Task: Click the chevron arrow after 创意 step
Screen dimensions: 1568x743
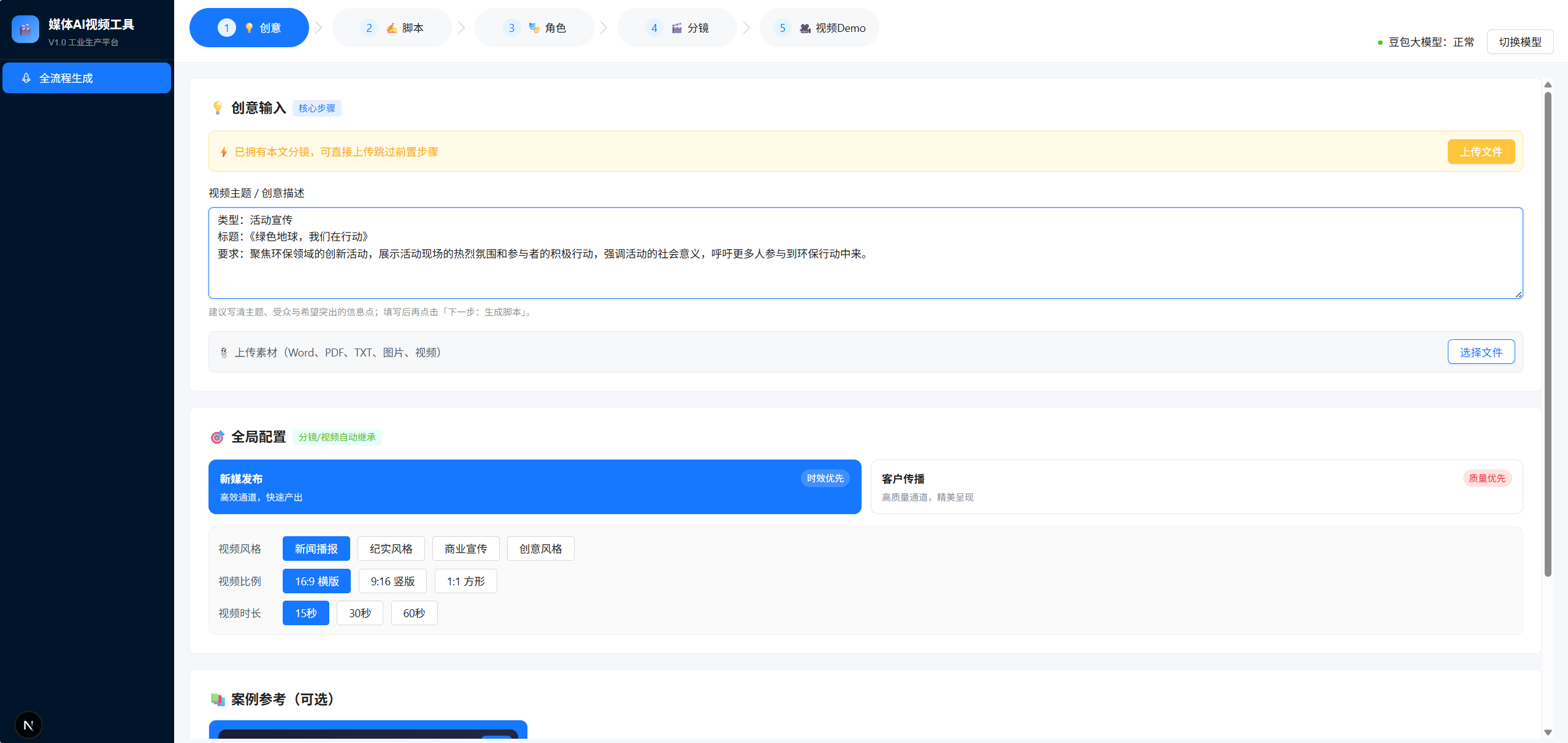Action: [319, 28]
